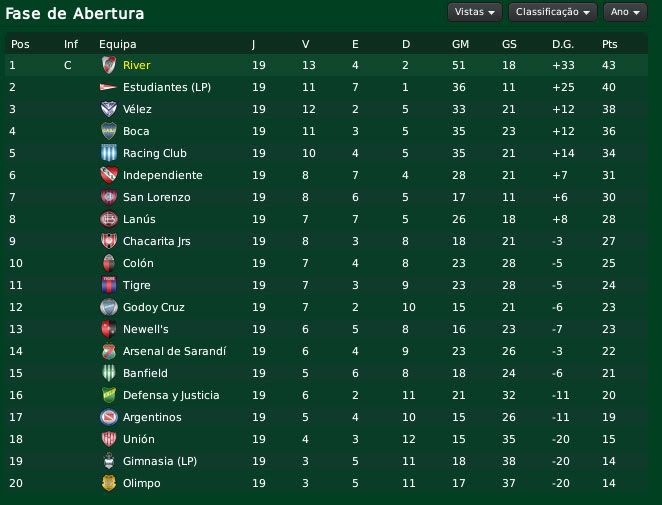Open the Godoy Cruz team page
The image size is (662, 505).
(154, 307)
